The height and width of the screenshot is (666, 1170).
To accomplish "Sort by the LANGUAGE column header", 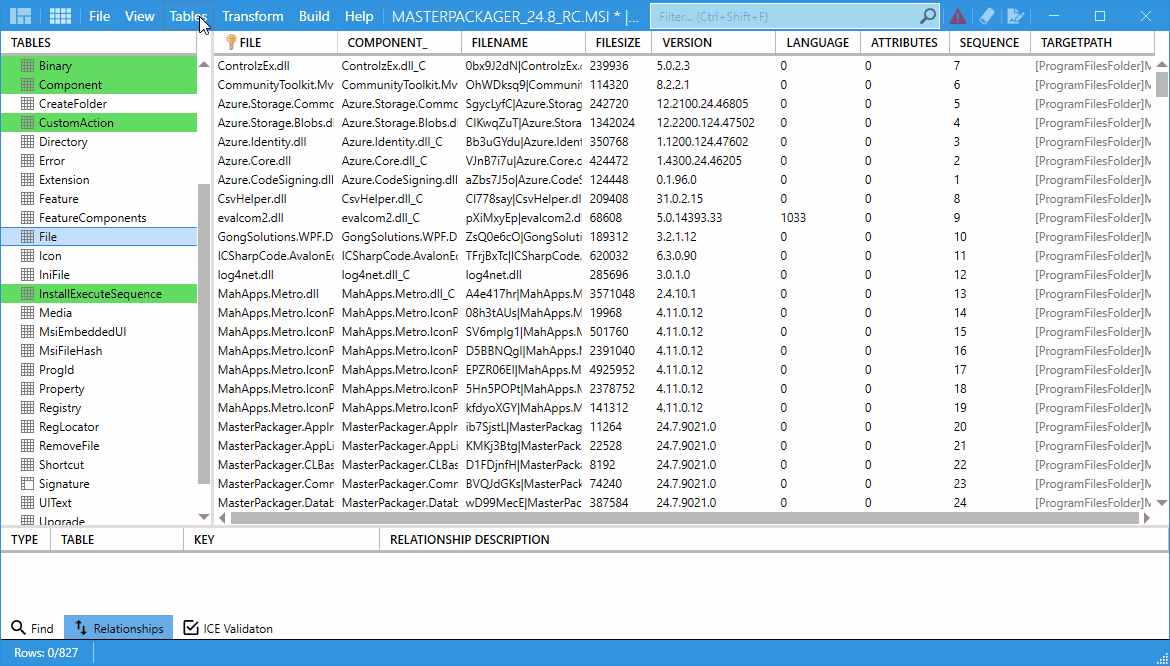I will pyautogui.click(x=818, y=43).
